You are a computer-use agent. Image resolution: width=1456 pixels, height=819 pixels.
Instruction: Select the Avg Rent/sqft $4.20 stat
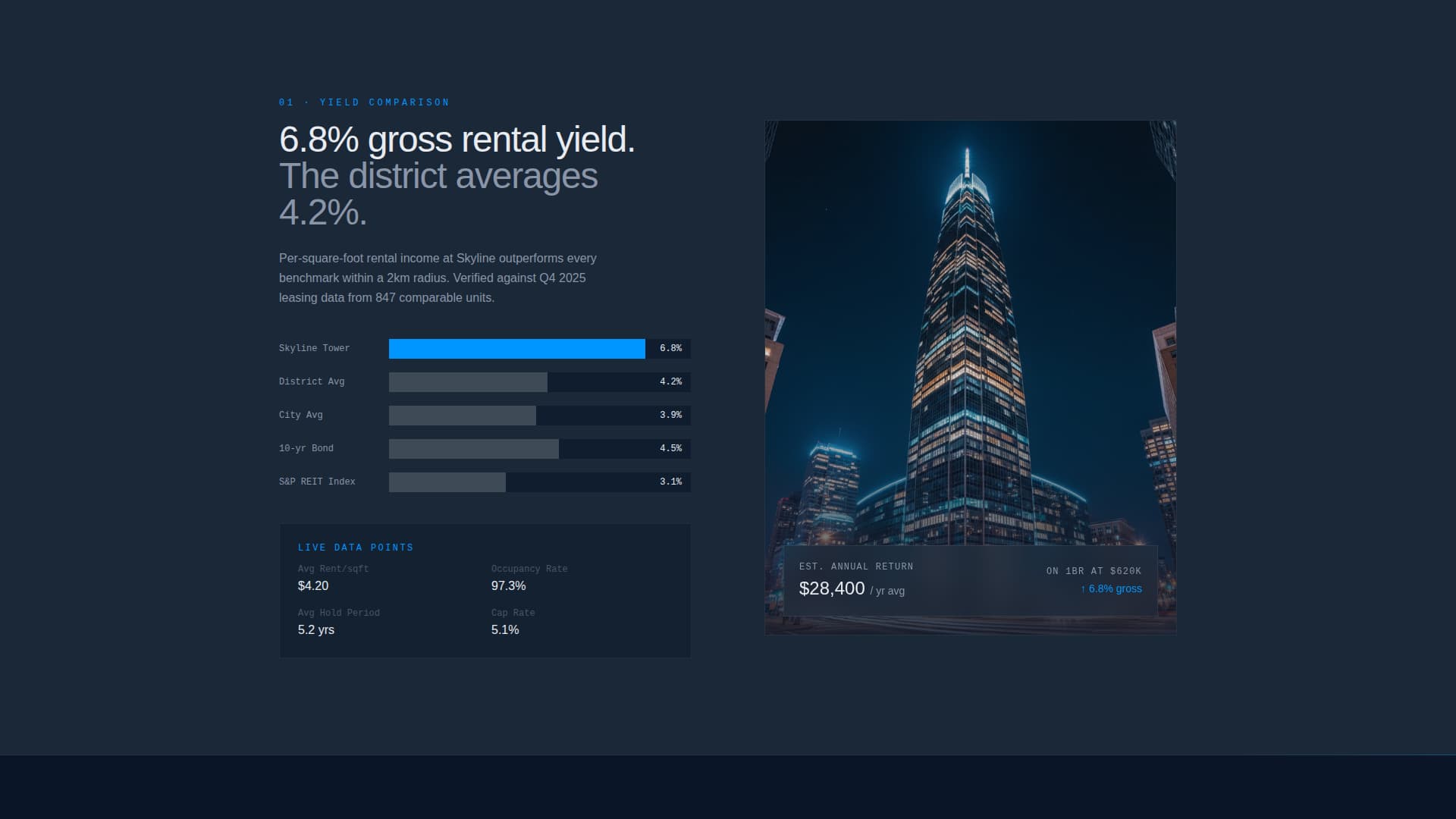tap(313, 585)
